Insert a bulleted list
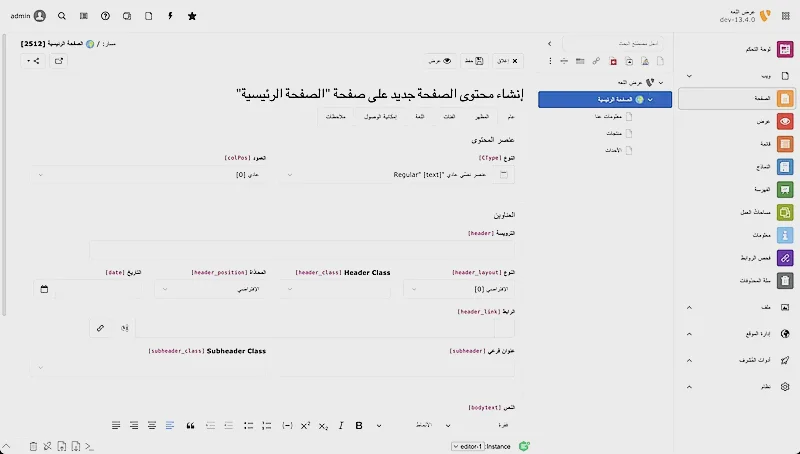 coord(248,425)
